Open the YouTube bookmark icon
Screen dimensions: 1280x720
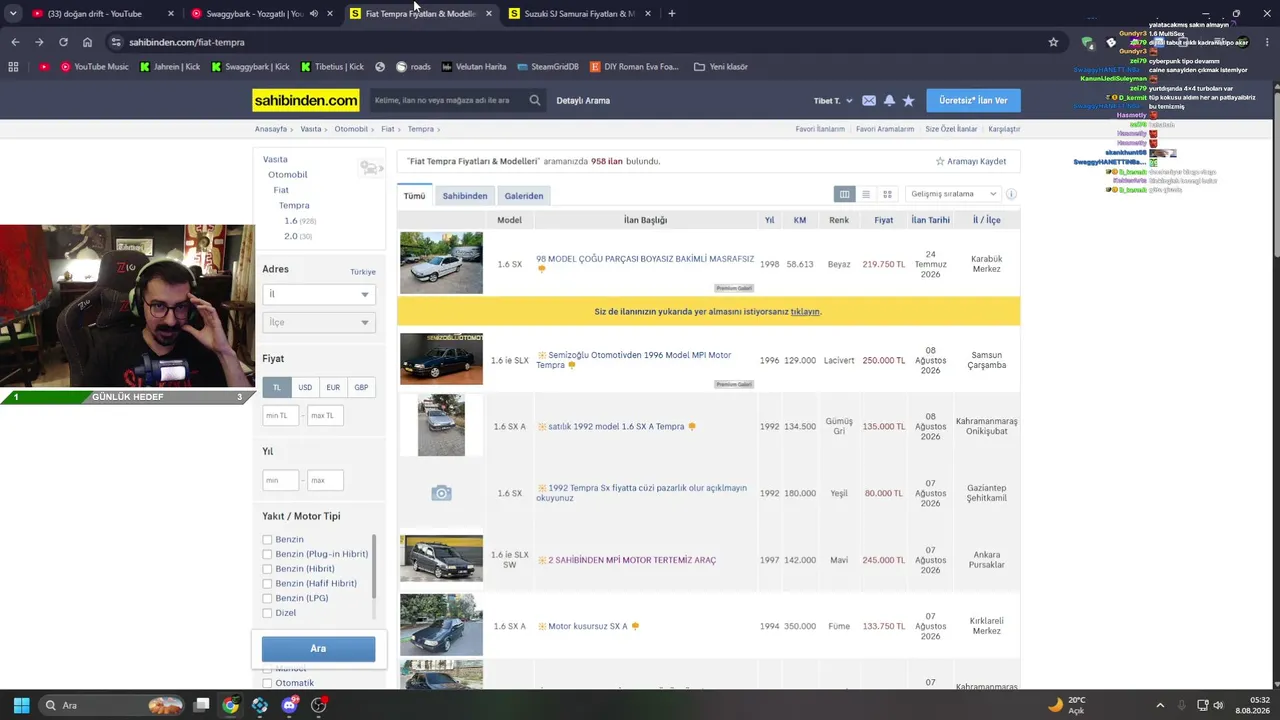click(x=44, y=67)
